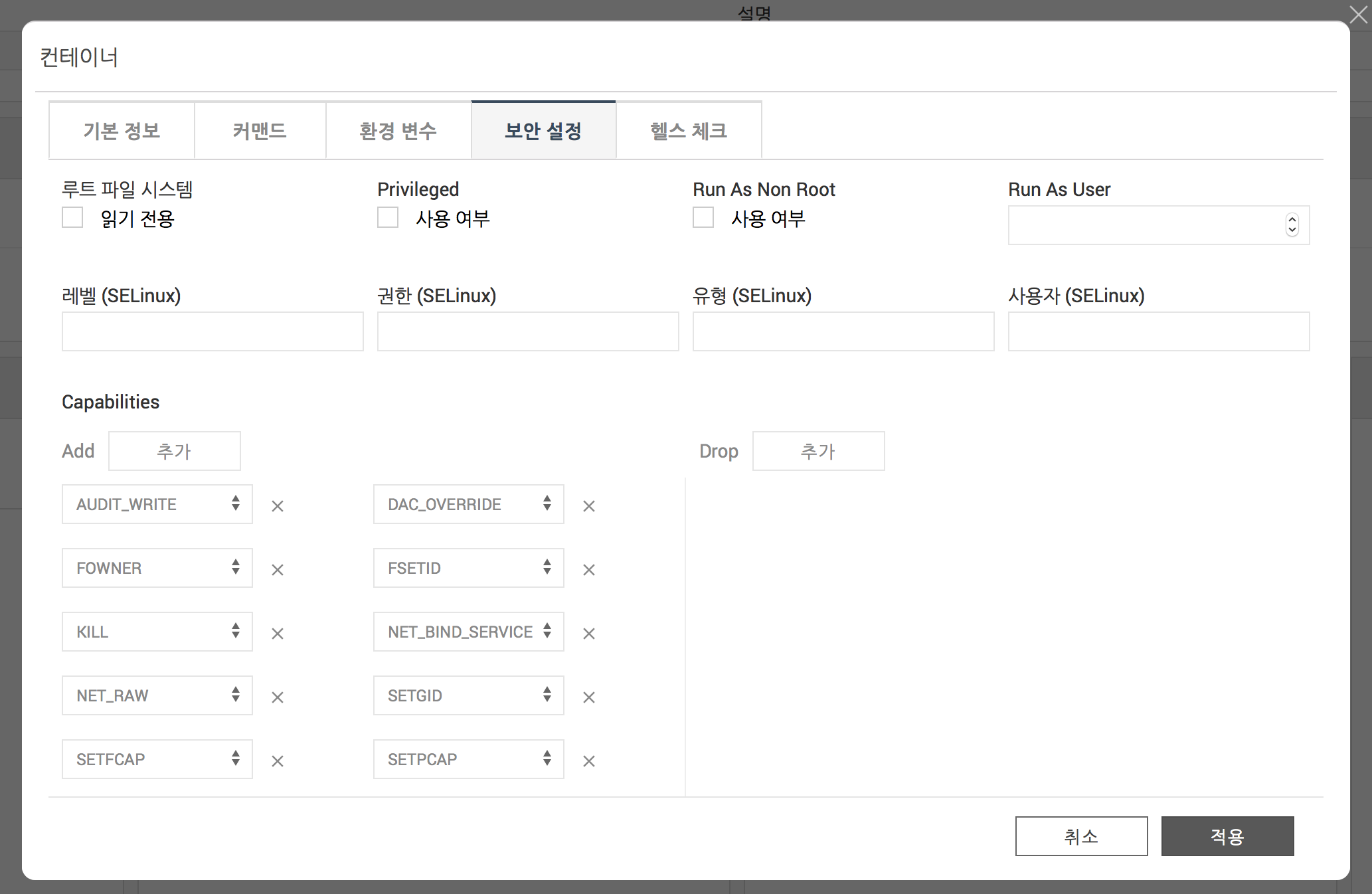The width and height of the screenshot is (1372, 894).
Task: Check the 읽기 전용 read-only checkbox
Action: (x=72, y=217)
